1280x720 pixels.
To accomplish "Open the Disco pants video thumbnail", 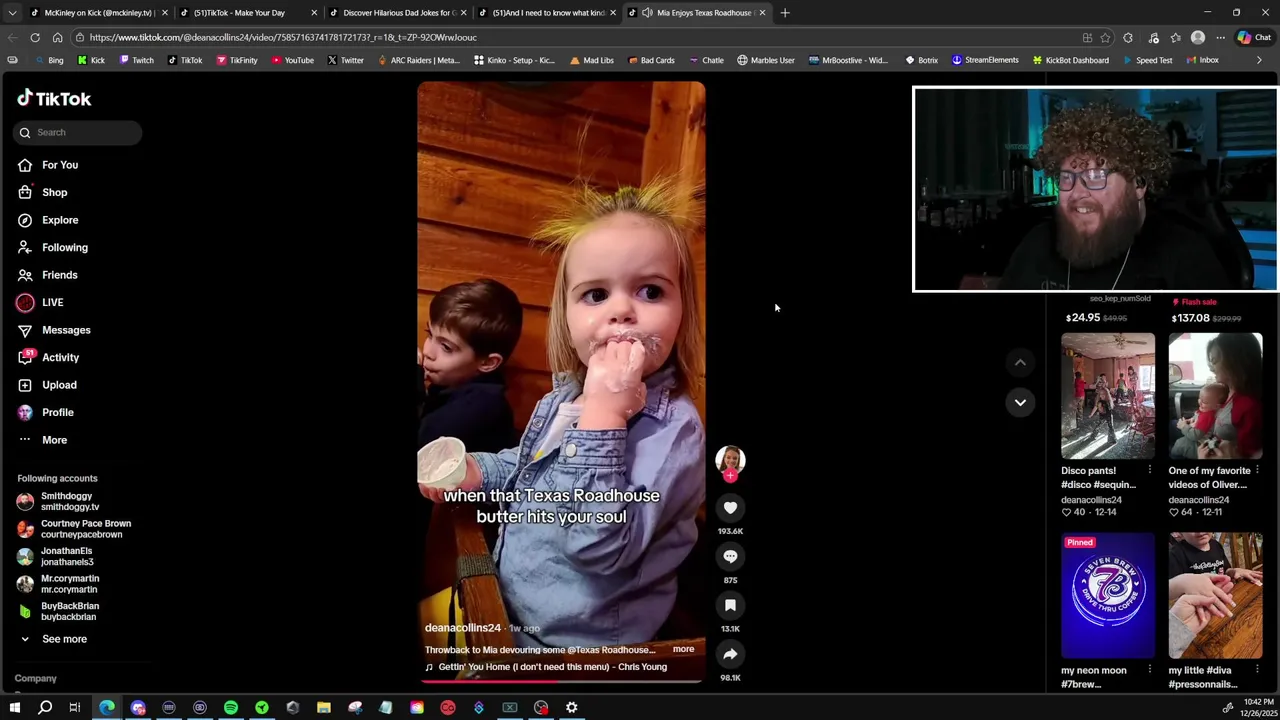I will [x=1108, y=396].
